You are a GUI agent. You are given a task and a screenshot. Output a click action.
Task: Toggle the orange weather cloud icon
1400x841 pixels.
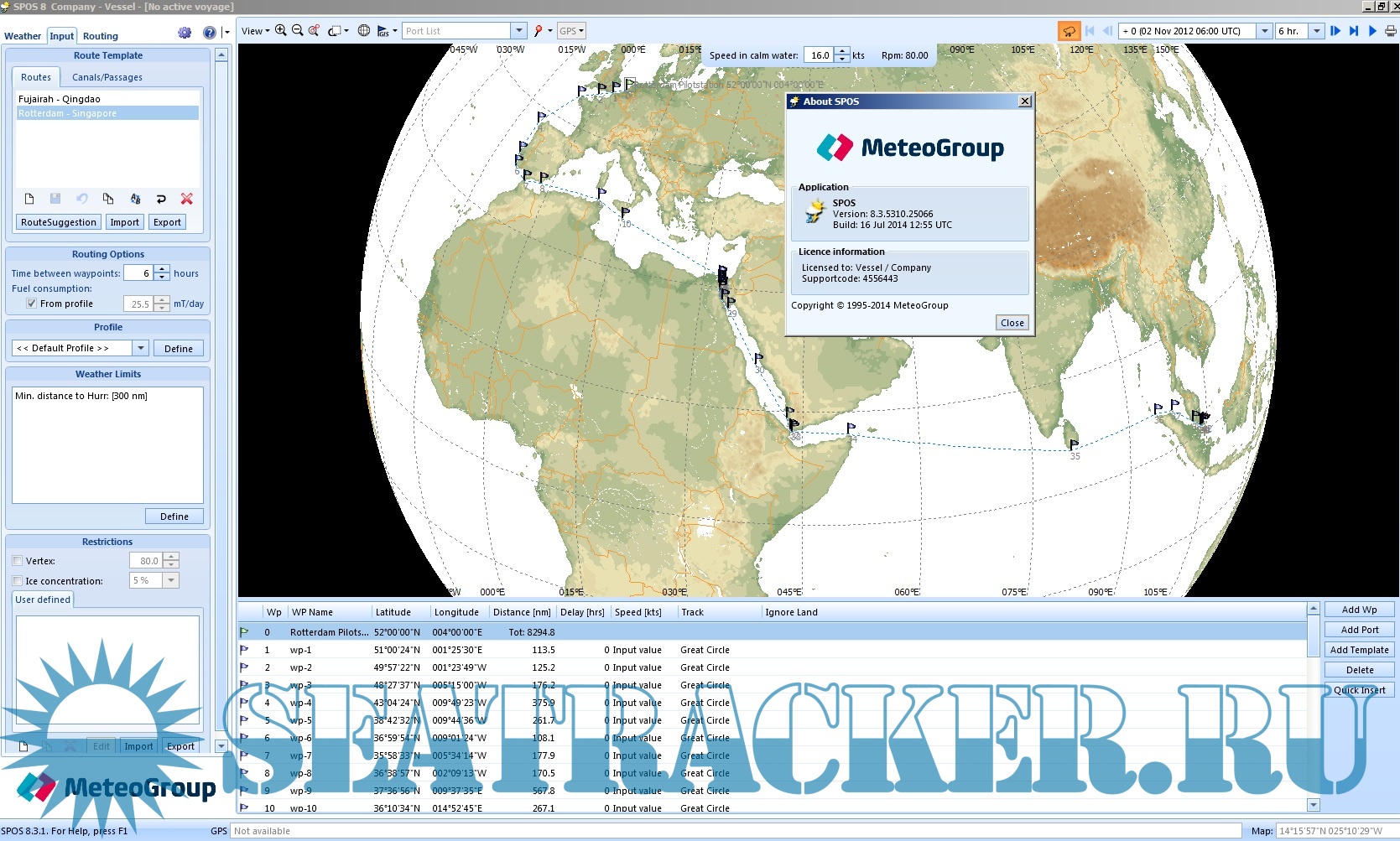pyautogui.click(x=1069, y=31)
